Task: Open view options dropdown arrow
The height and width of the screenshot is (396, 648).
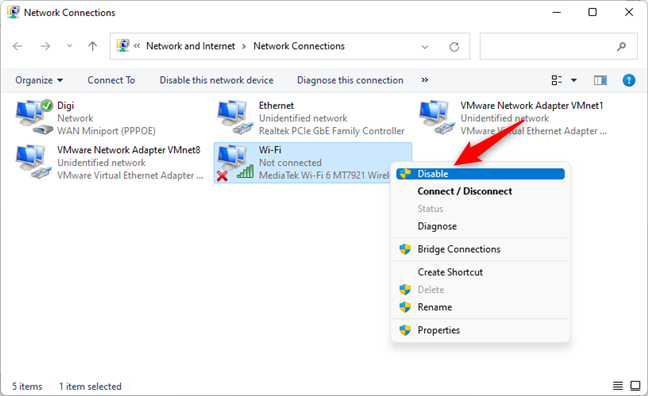Action: [574, 80]
